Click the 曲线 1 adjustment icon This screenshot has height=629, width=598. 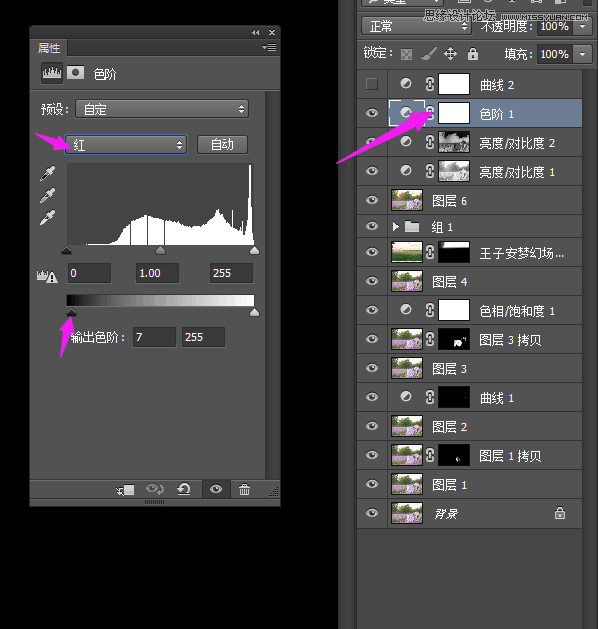(x=406, y=397)
